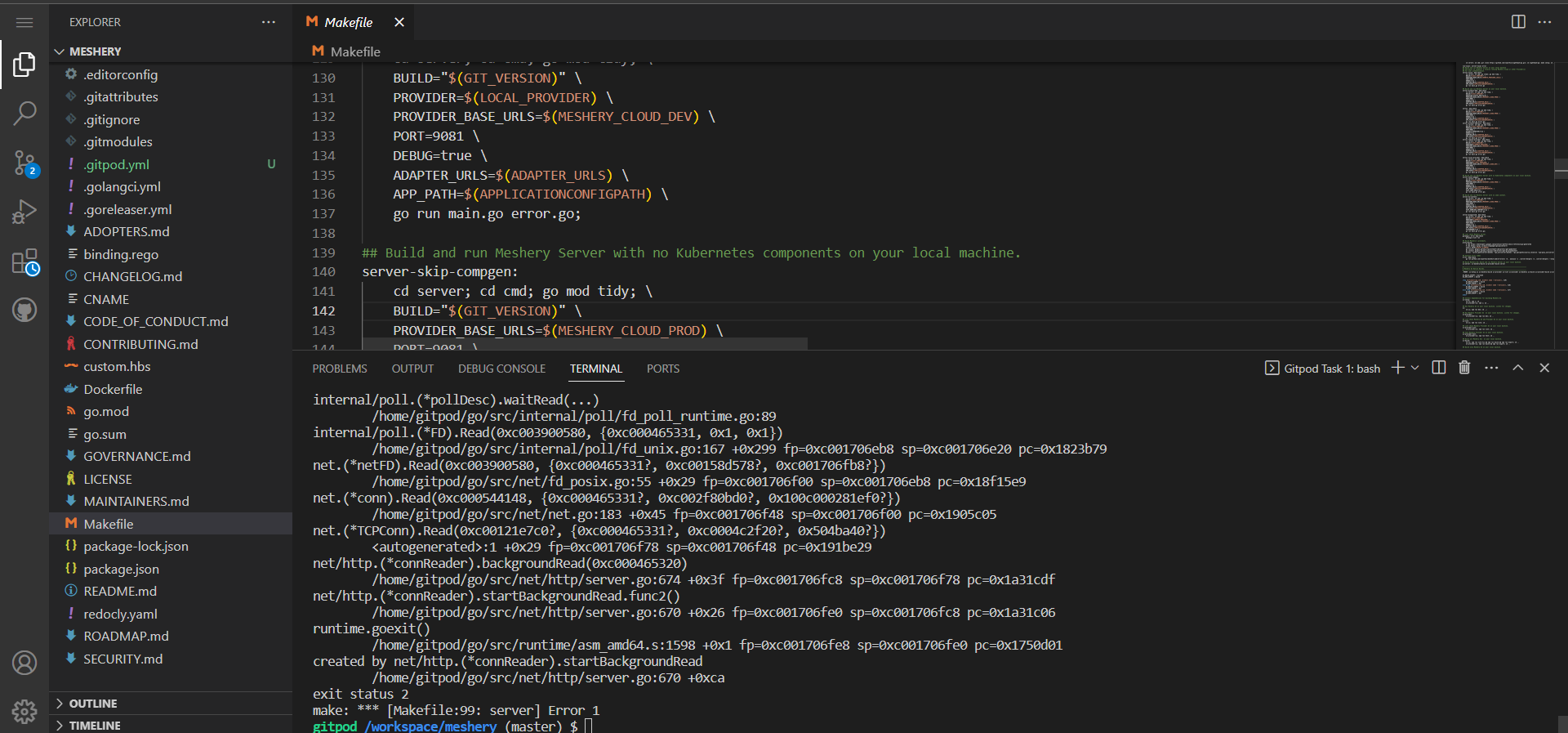Open the hamburger application menu
Image resolution: width=1568 pixels, height=733 pixels.
(24, 23)
